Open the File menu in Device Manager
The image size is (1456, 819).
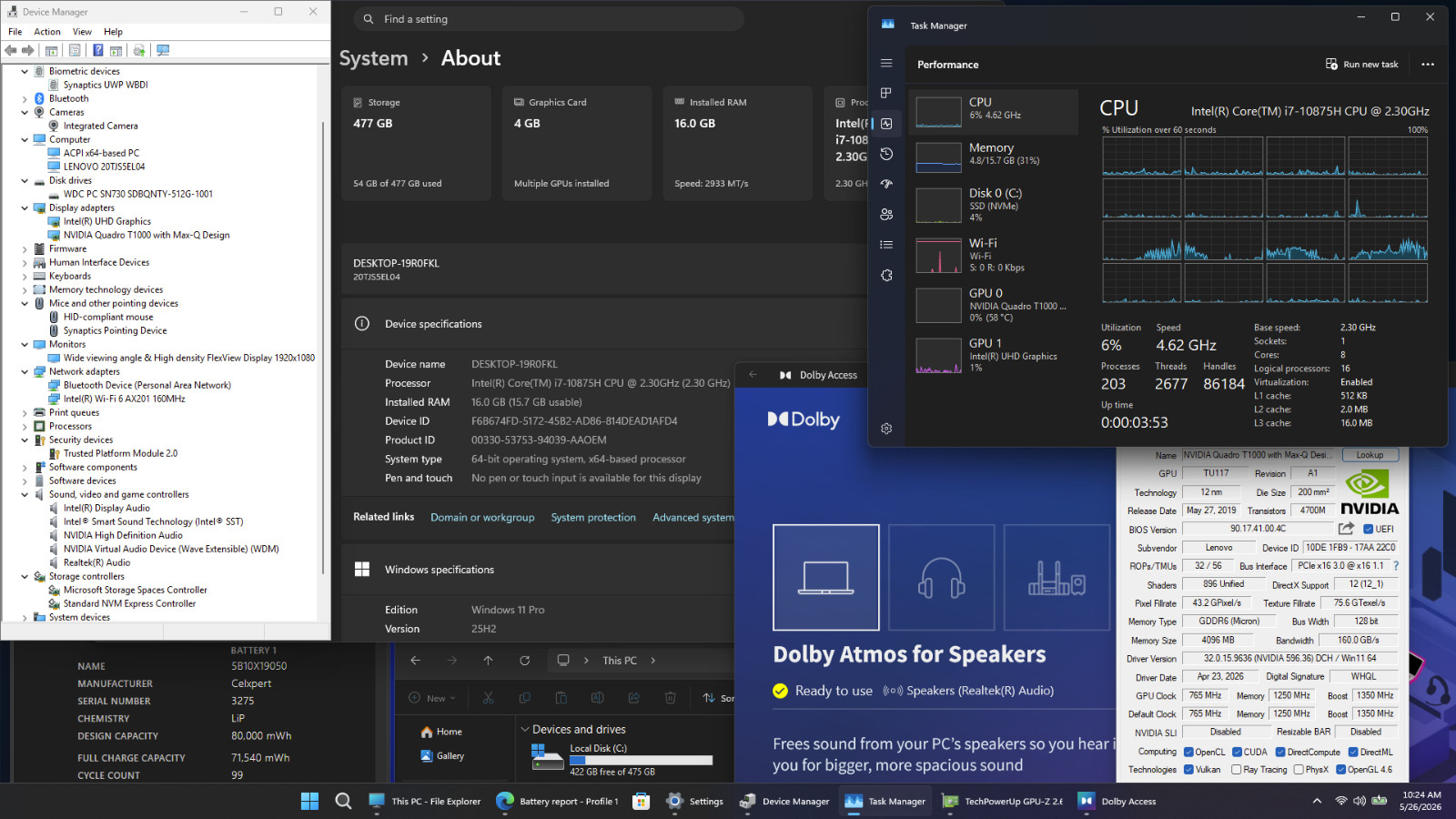pos(15,32)
